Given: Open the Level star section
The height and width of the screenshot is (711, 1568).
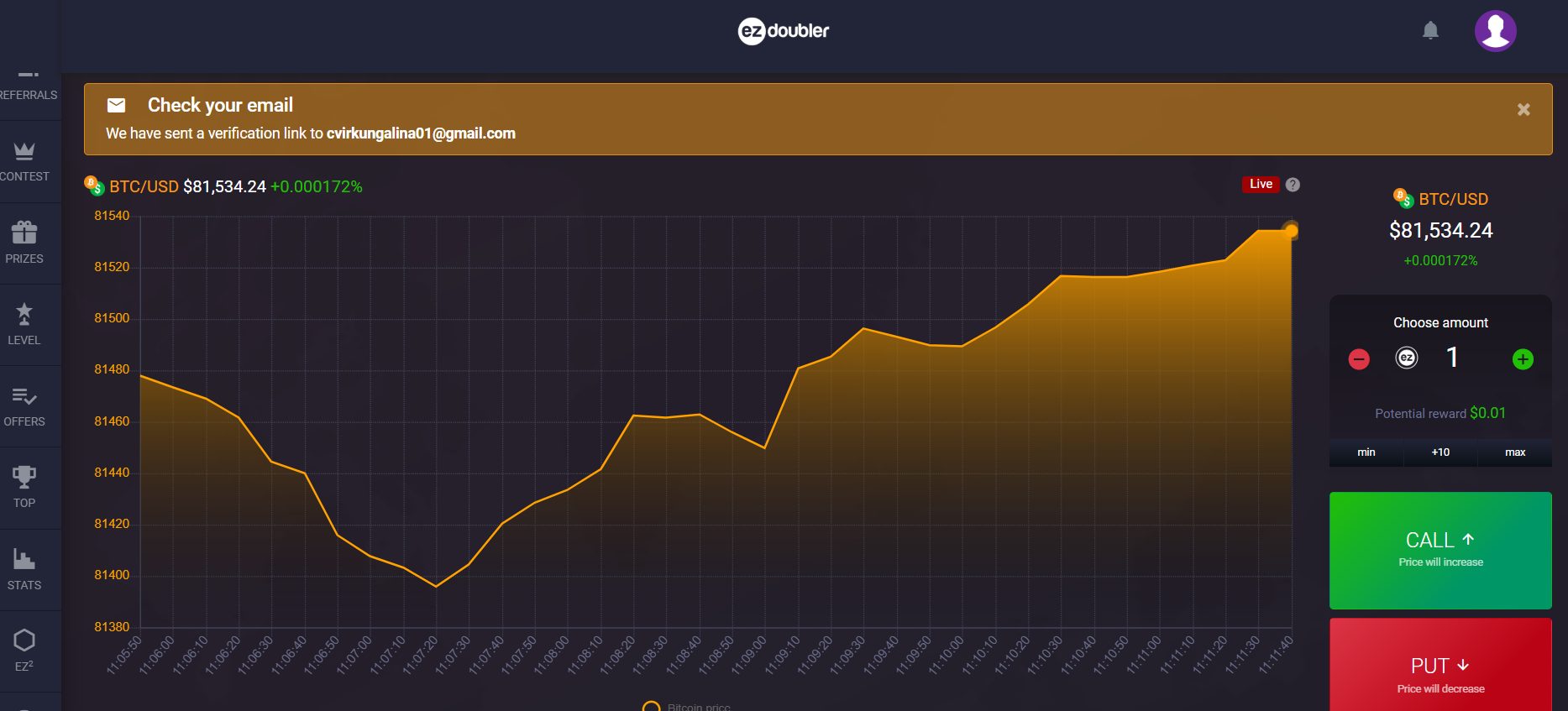Looking at the screenshot, I should tap(24, 324).
